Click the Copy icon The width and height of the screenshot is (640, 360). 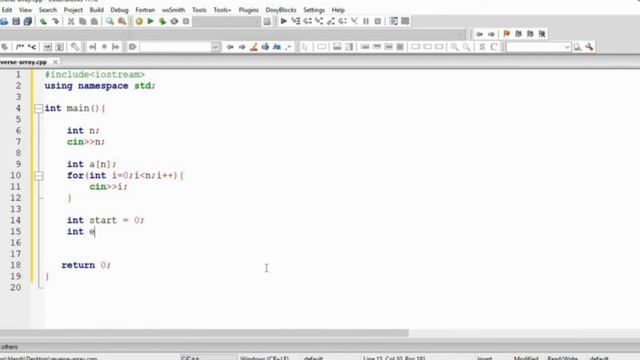click(x=82, y=21)
